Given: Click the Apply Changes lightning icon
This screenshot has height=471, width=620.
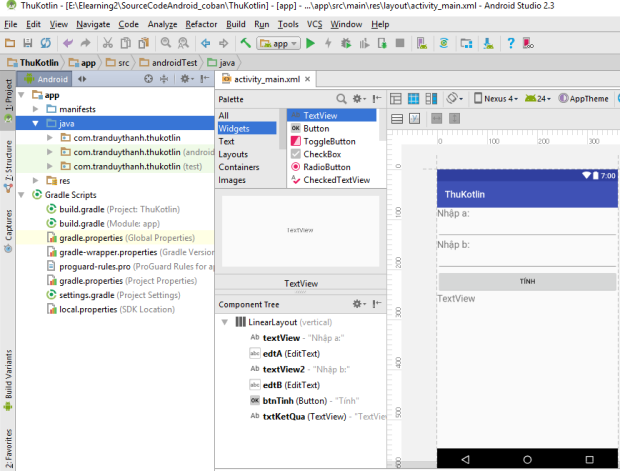Looking at the screenshot, I should click(328, 43).
